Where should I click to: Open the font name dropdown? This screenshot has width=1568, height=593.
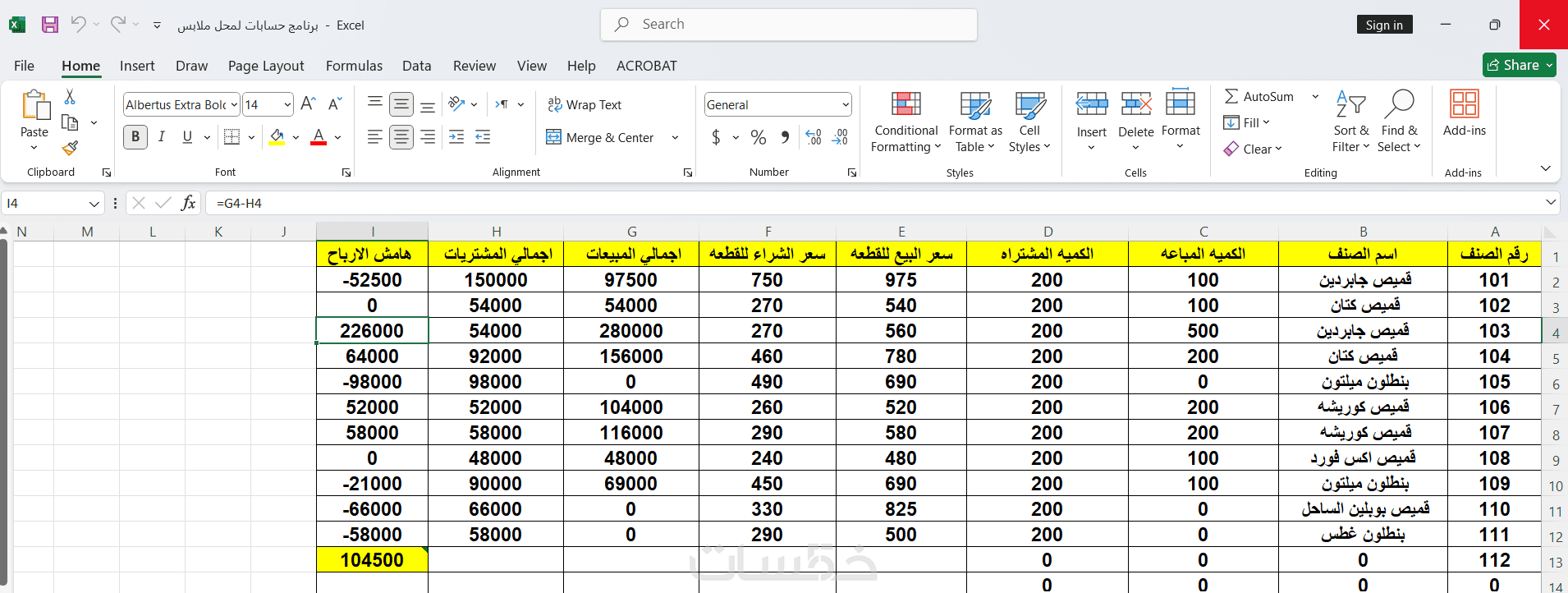[234, 104]
